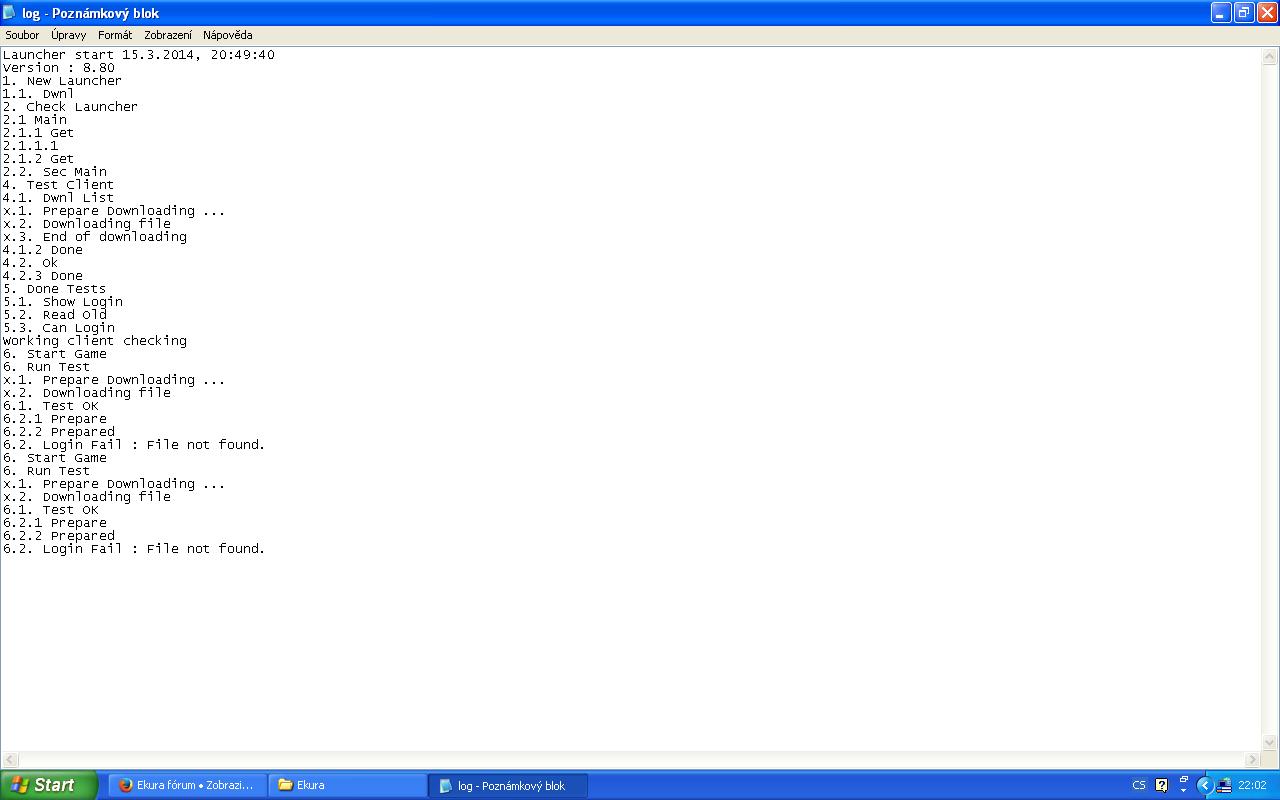Screen dimensions: 1280x800
Task: Click the horizontal scrollbar right arrow
Action: coord(1251,760)
